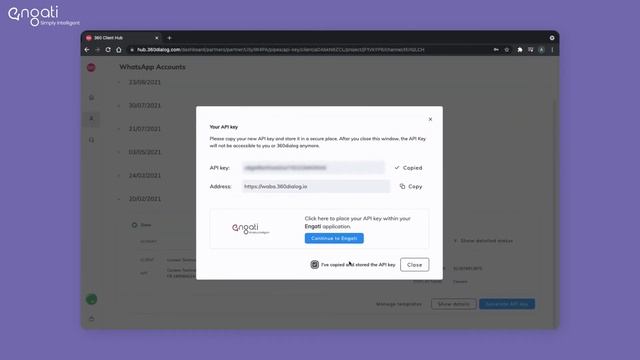Bookmark the page with the star icon
Screen dimensions: 640x360
tap(507, 50)
